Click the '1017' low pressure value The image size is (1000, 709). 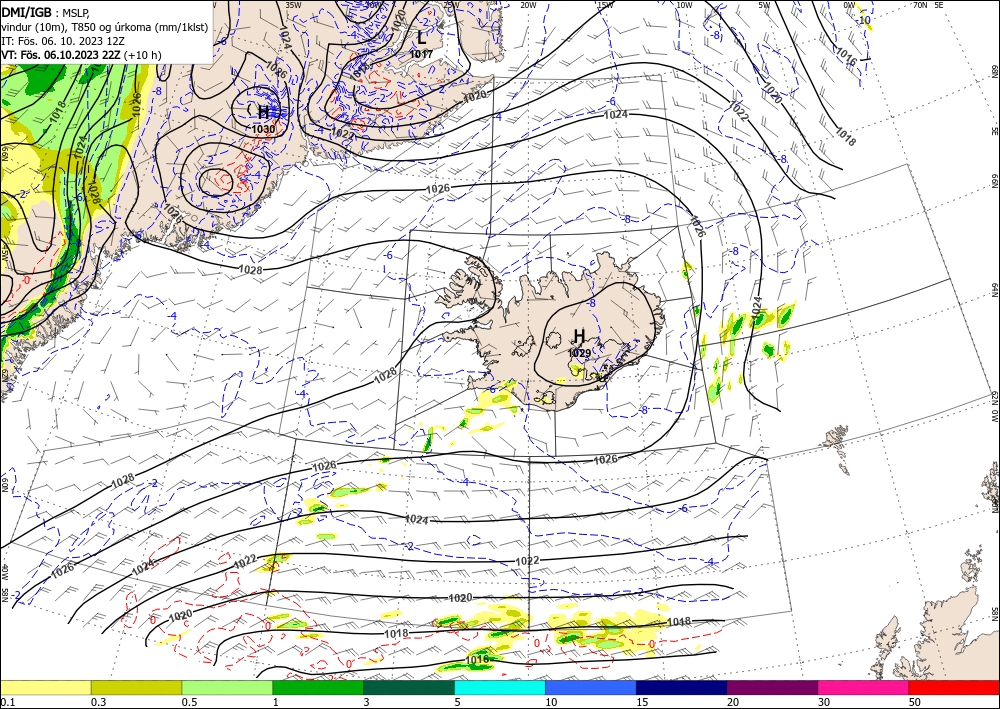421,54
